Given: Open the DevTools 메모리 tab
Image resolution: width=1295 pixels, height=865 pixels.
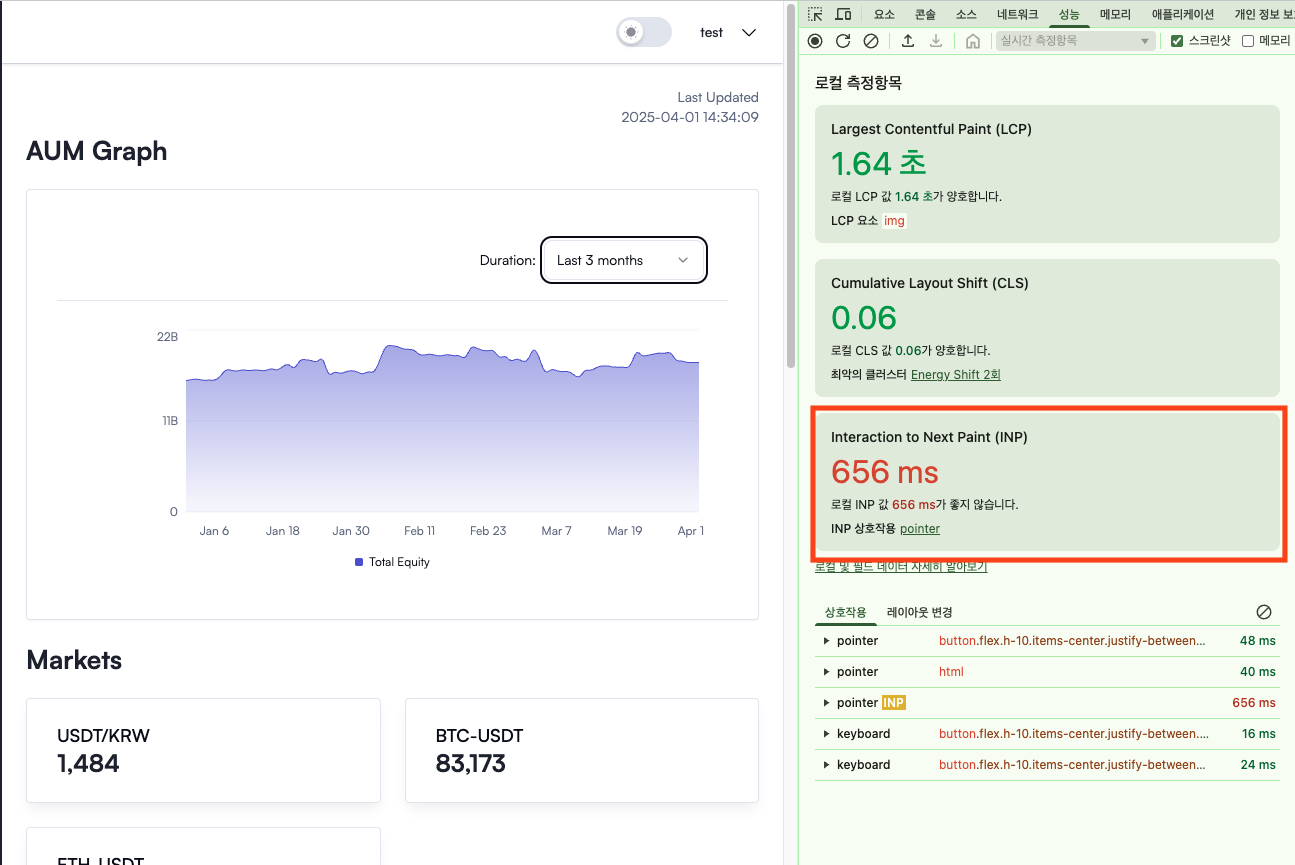Looking at the screenshot, I should [1115, 14].
